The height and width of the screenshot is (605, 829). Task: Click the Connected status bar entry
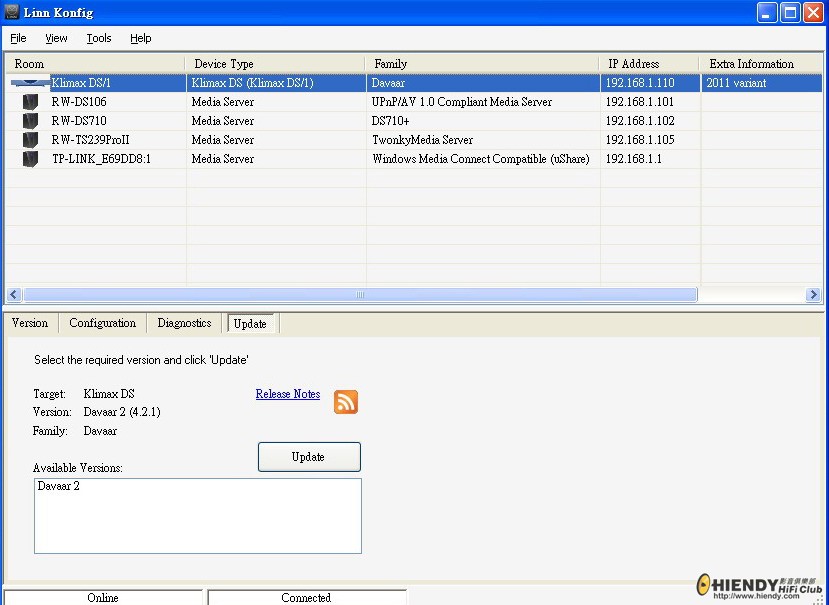[307, 598]
